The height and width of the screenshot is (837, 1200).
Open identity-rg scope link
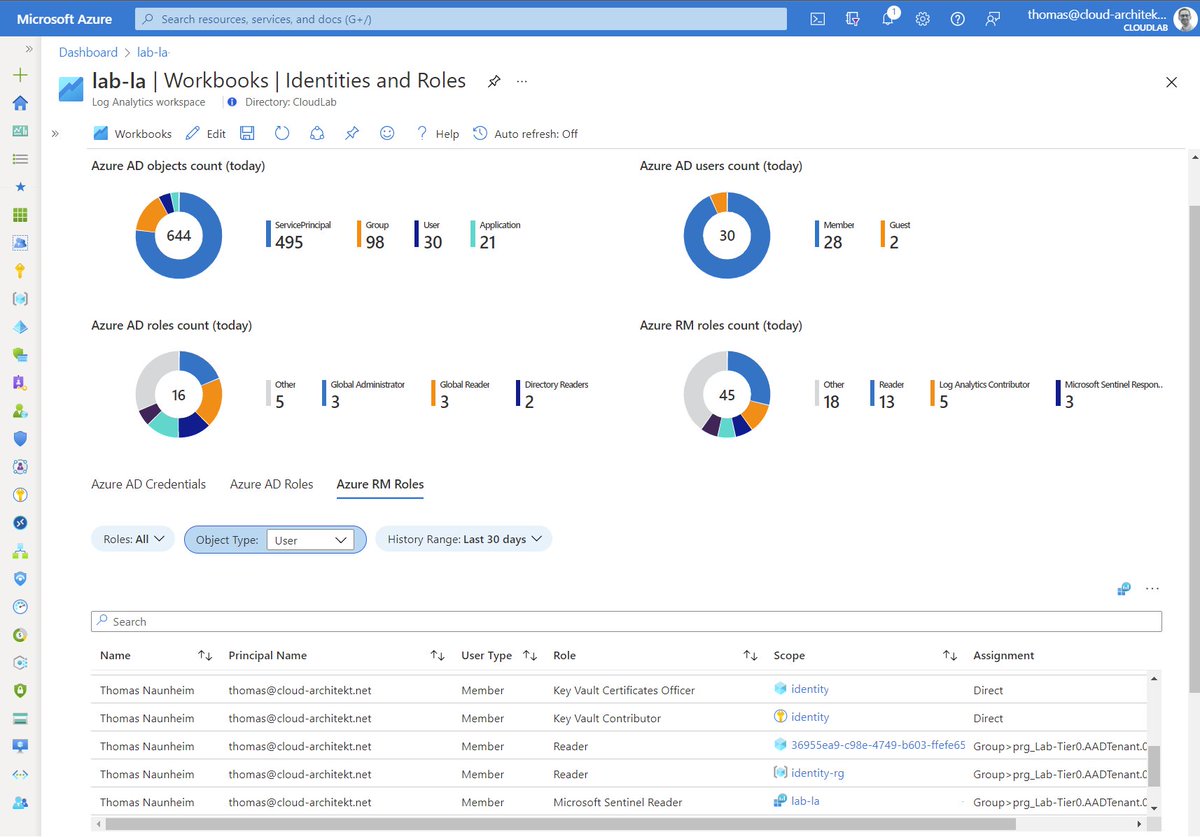816,773
